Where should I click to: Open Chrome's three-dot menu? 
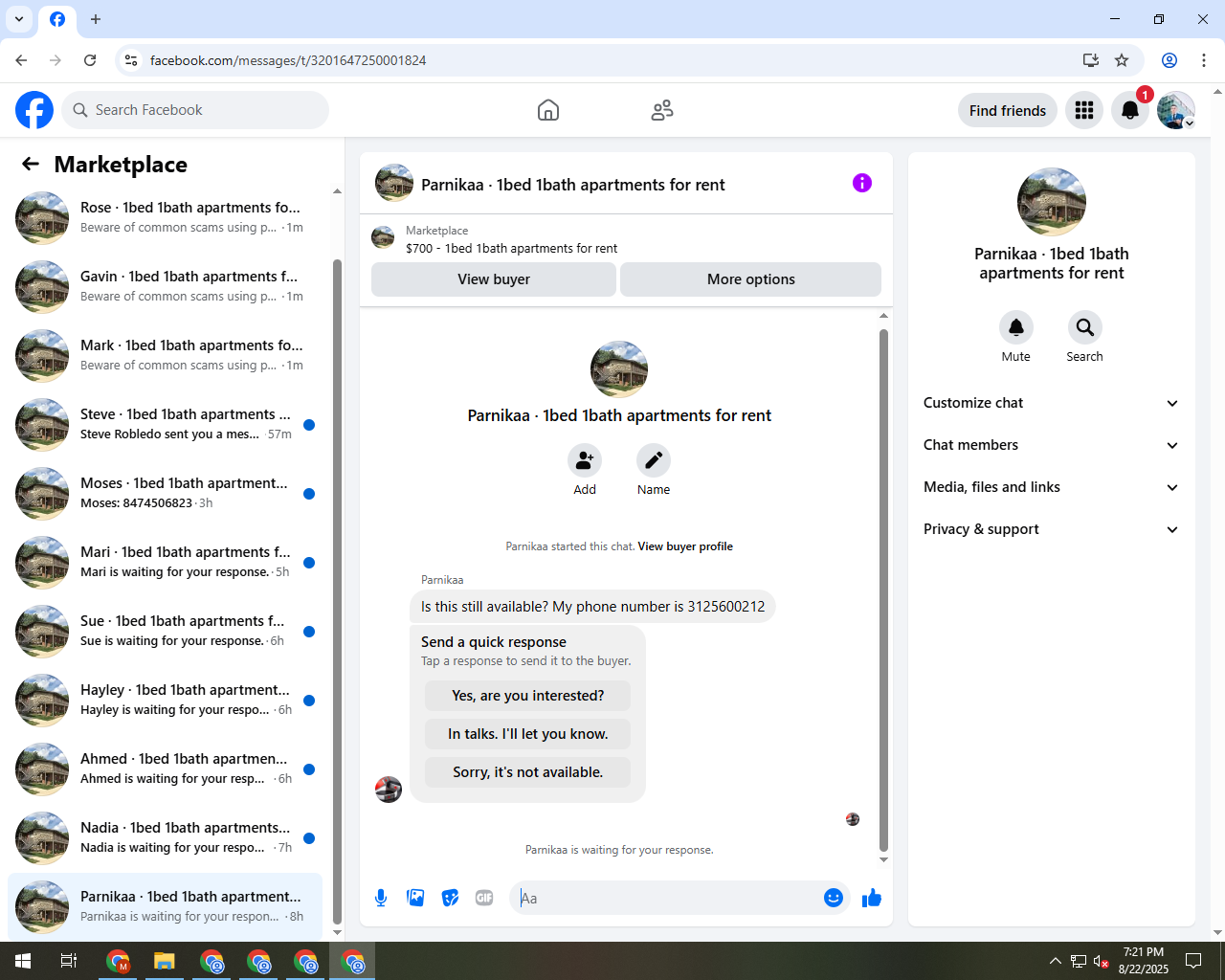click(x=1204, y=60)
